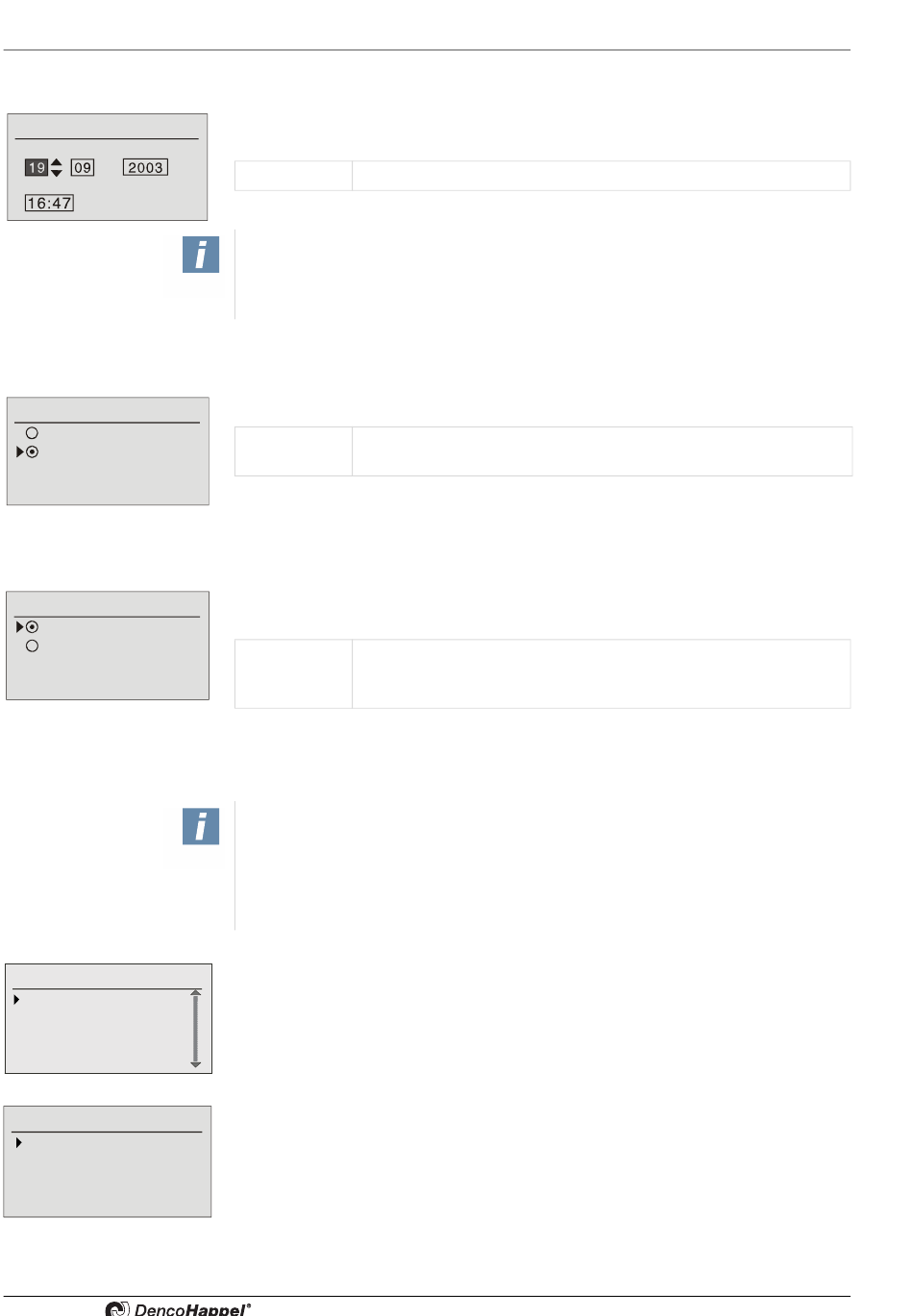Click the pointer arrow in the scrollbar list panel
Screen dimensions: 913x1316
pos(17,1000)
